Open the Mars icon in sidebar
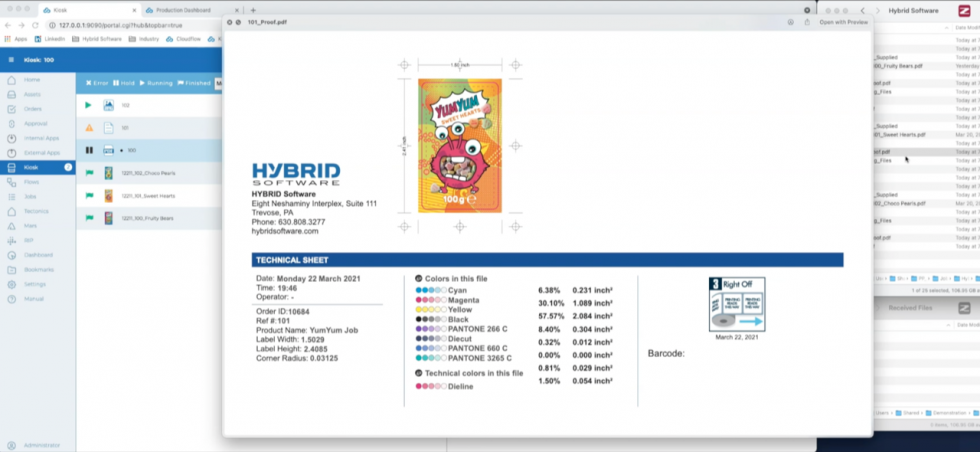 pos(11,226)
